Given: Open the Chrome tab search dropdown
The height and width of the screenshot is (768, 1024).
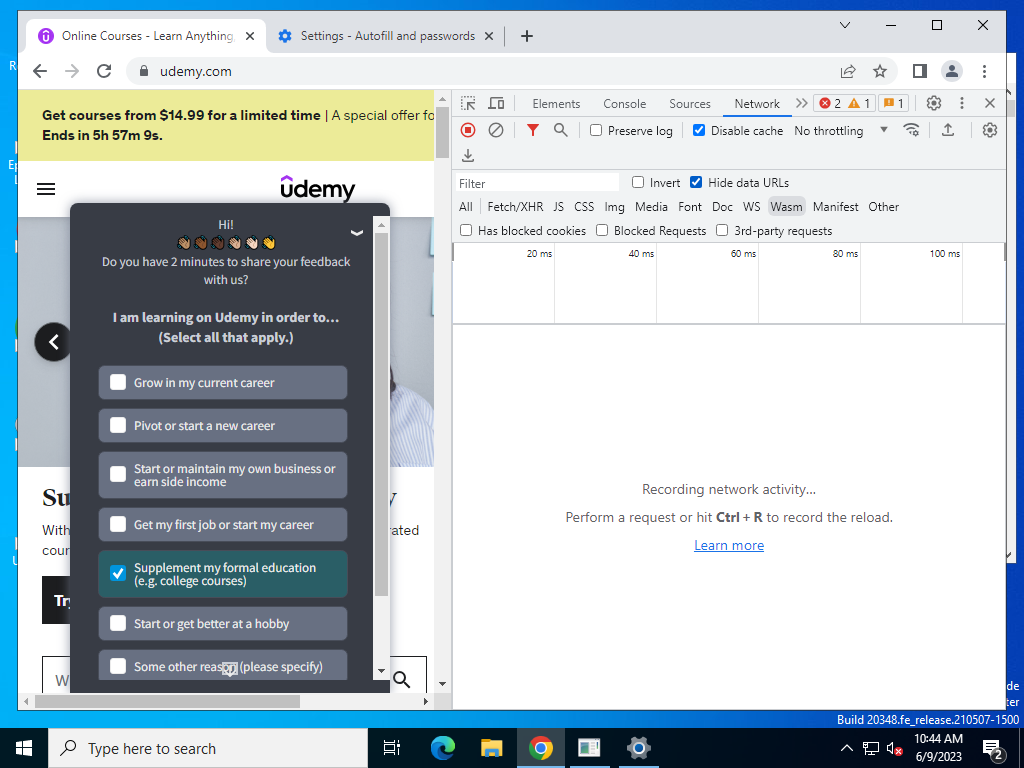Looking at the screenshot, I should point(844,25).
